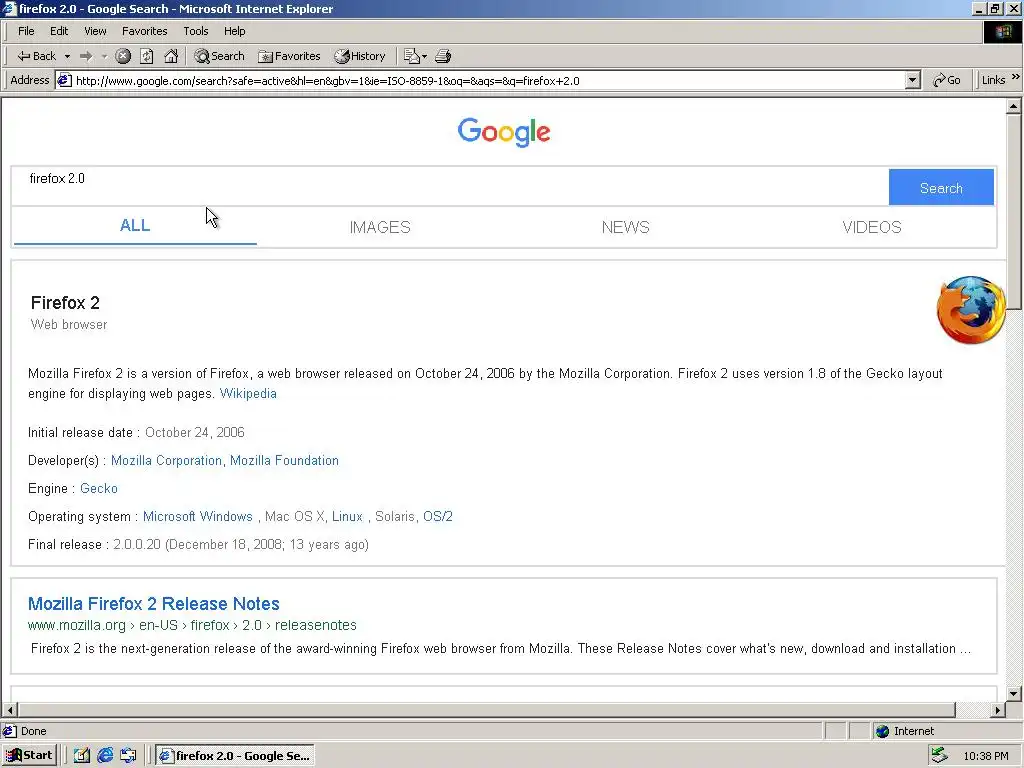Open the Favorites pane from the toolbar
The width and height of the screenshot is (1024, 768).
289,56
